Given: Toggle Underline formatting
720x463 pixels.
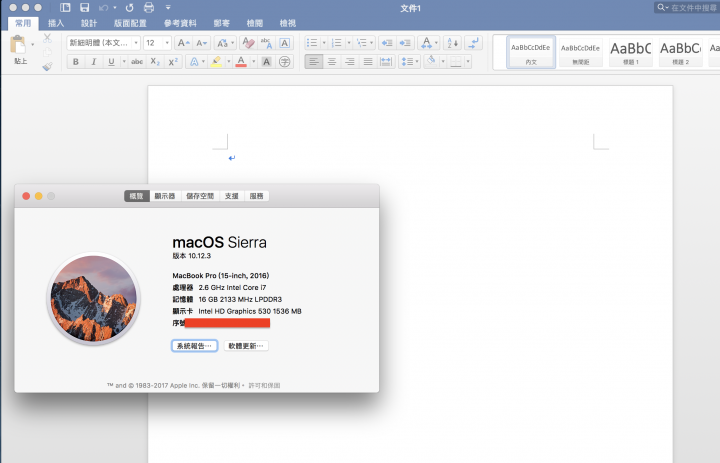Looking at the screenshot, I should 111,62.
